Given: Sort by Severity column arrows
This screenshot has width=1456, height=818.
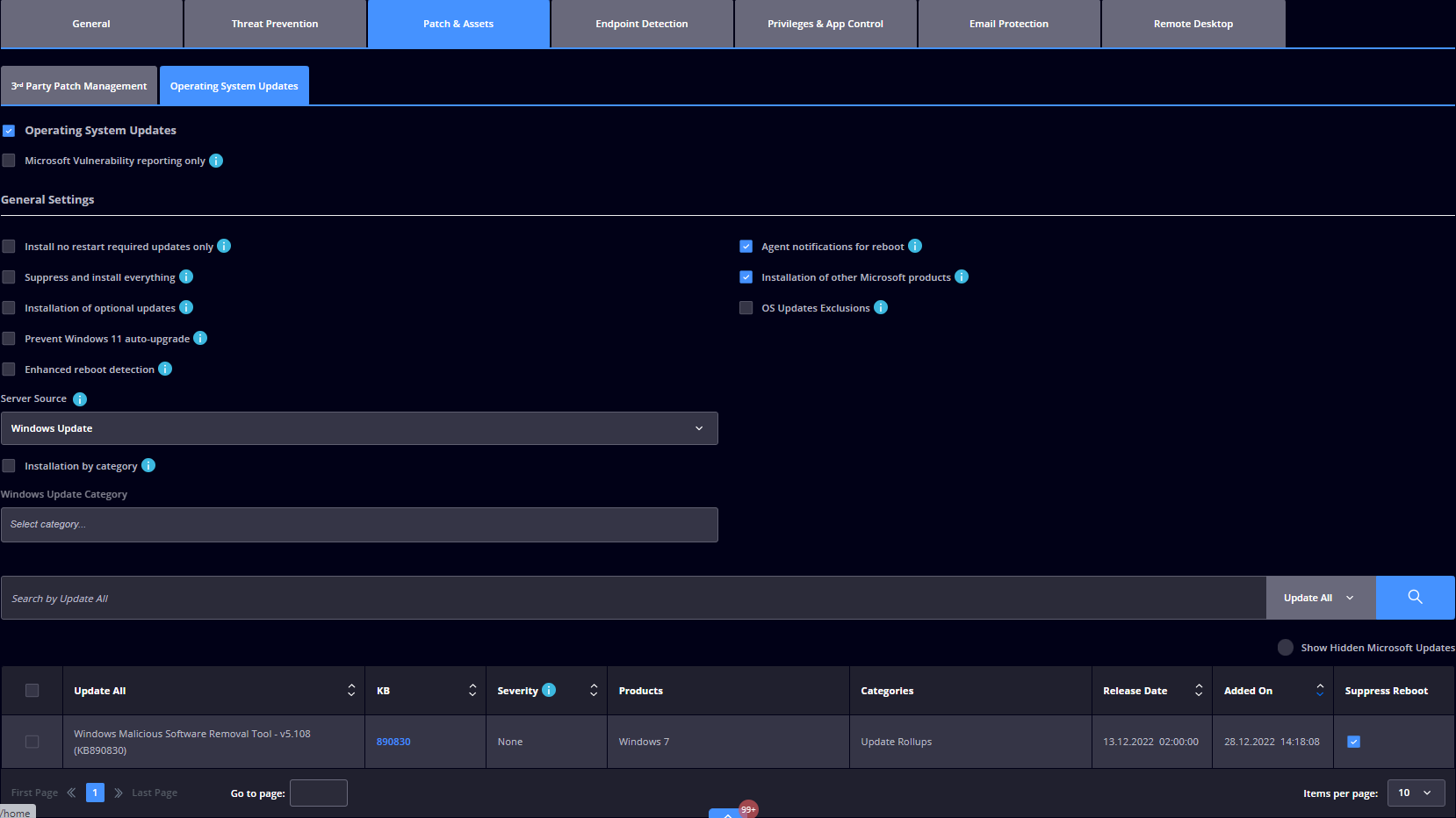Looking at the screenshot, I should tap(594, 691).
